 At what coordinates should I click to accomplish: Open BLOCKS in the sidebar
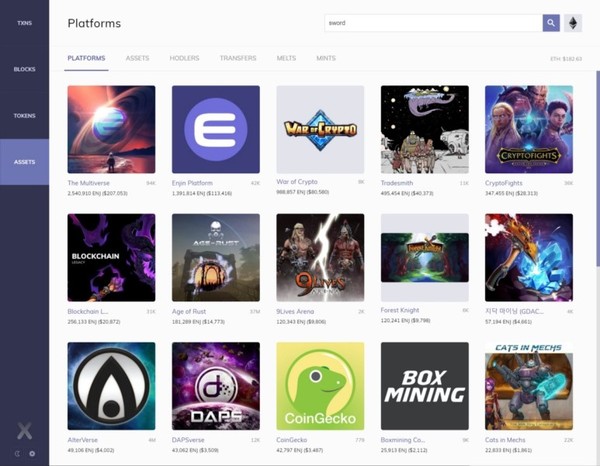pos(24,69)
